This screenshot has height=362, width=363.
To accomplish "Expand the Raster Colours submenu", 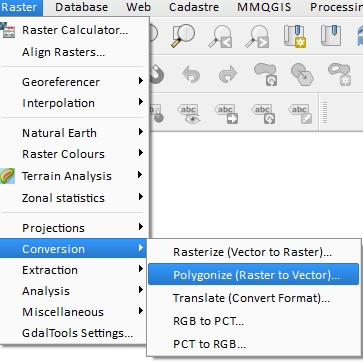I will pos(75,154).
